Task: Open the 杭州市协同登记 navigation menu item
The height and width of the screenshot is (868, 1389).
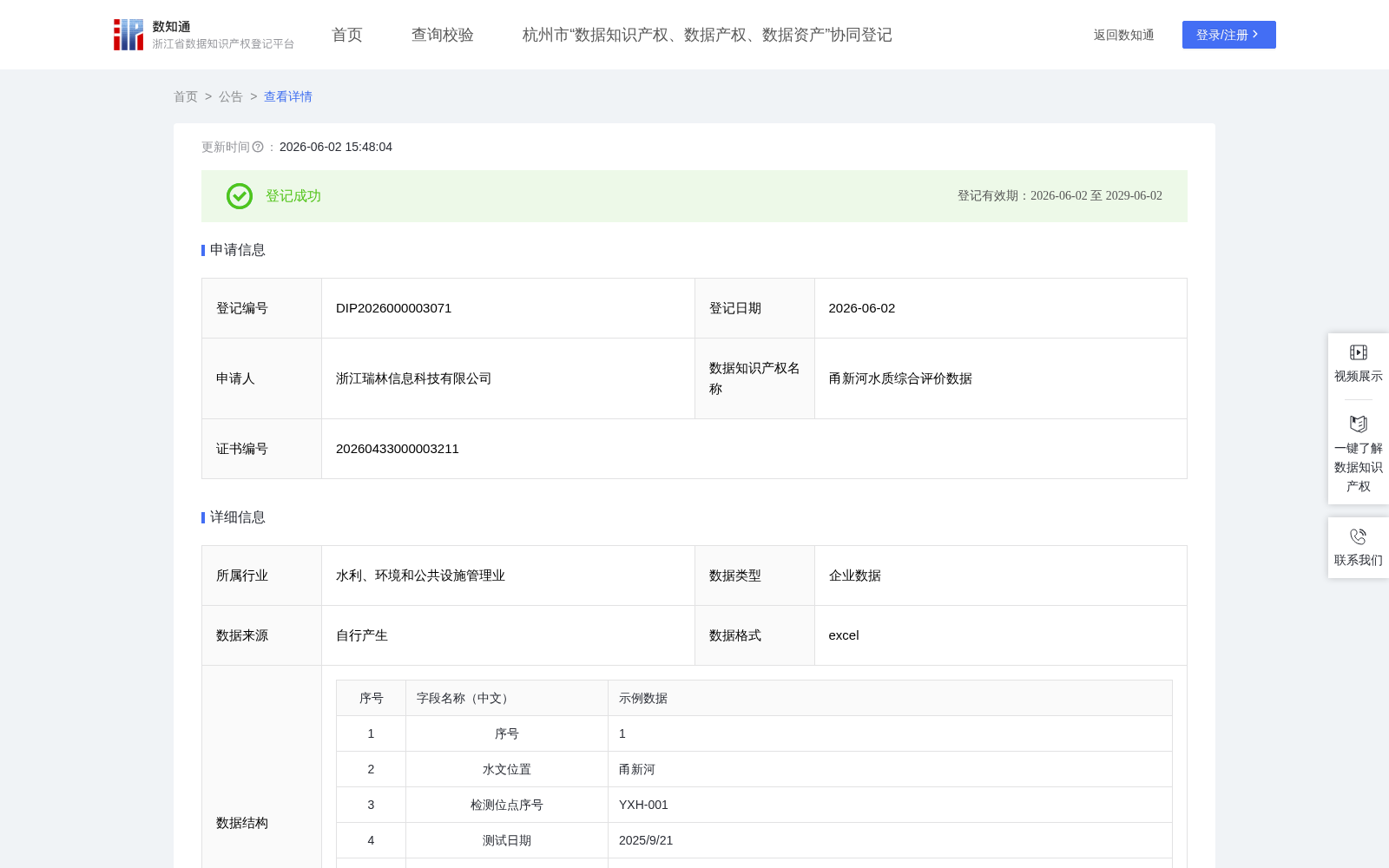Action: pyautogui.click(x=708, y=35)
